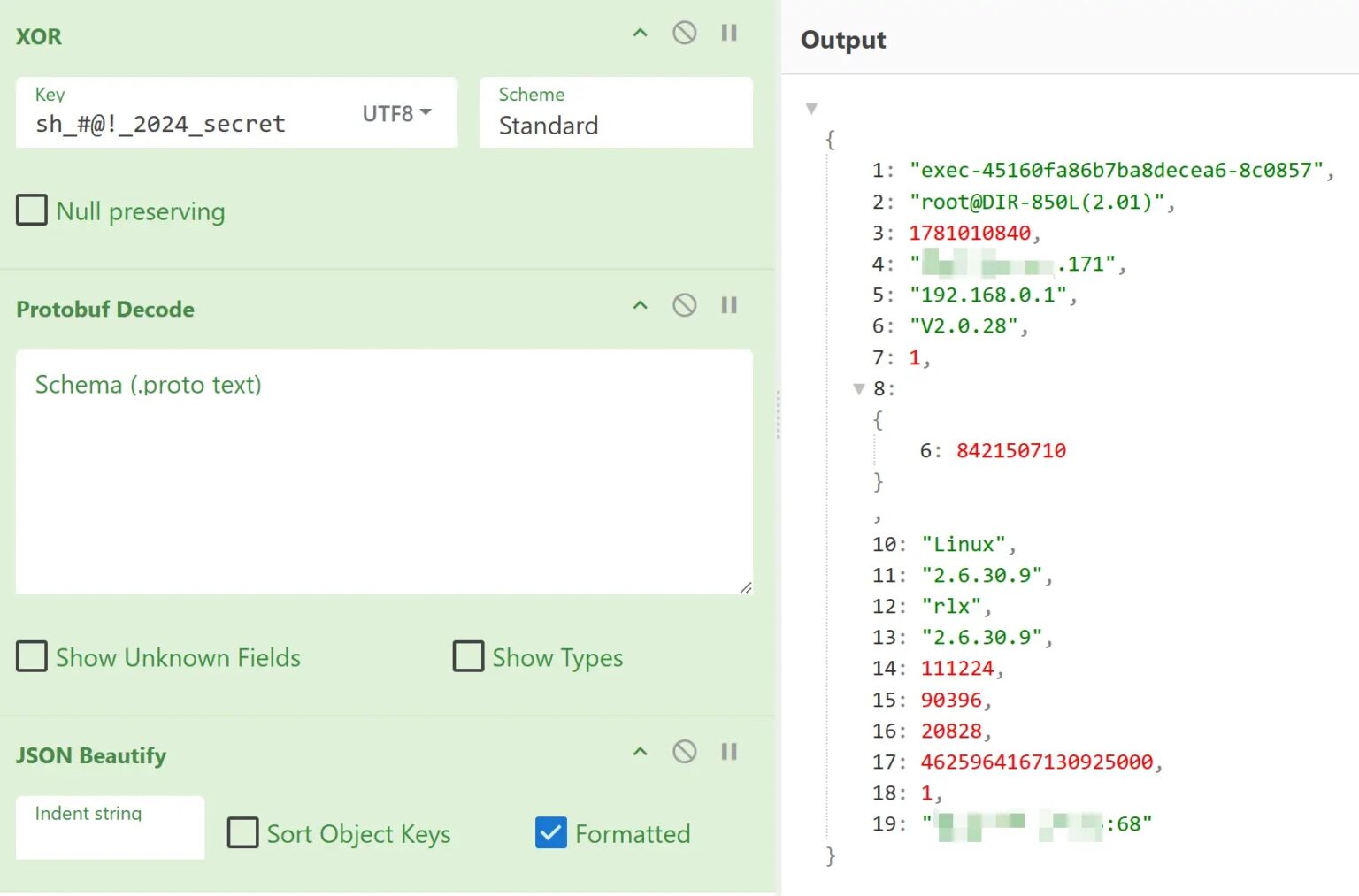Click the value 111224 in field 14
The height and width of the screenshot is (896, 1359).
(957, 668)
